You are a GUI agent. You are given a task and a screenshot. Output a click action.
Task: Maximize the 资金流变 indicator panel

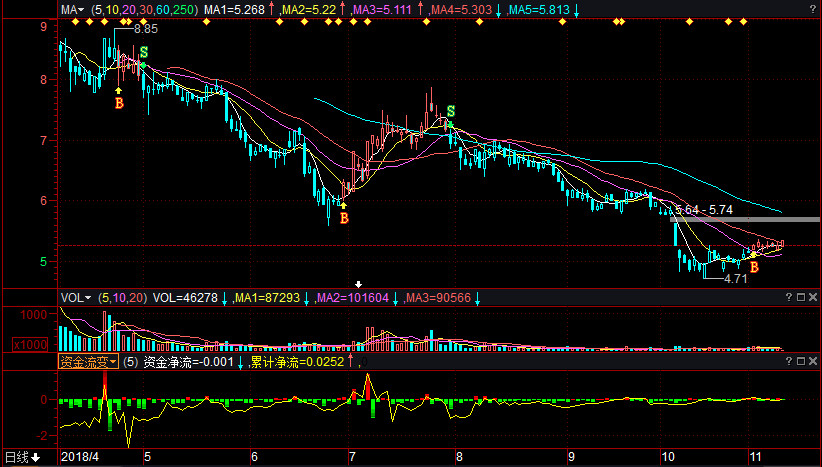click(800, 361)
